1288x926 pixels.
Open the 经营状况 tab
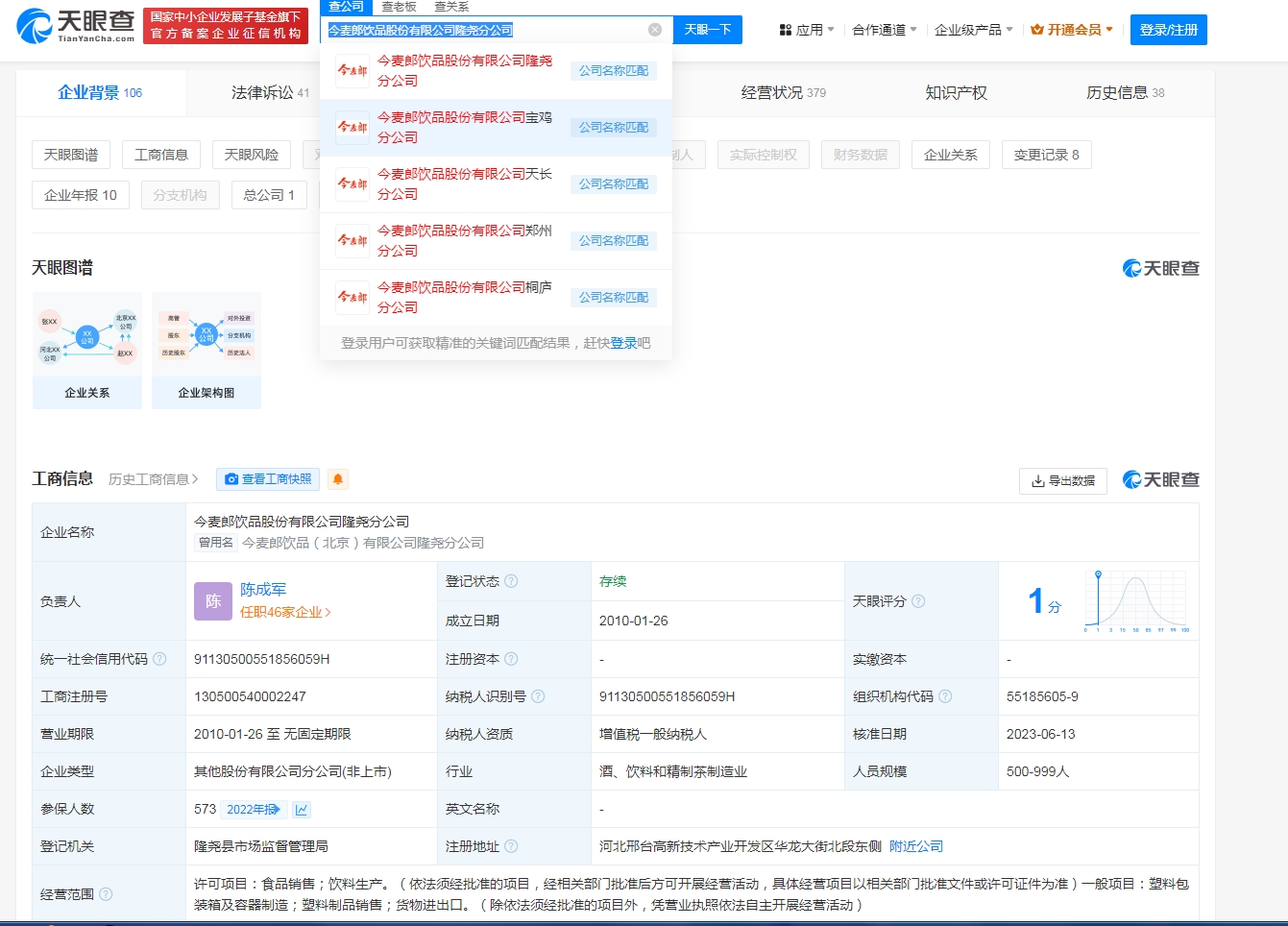[x=783, y=92]
